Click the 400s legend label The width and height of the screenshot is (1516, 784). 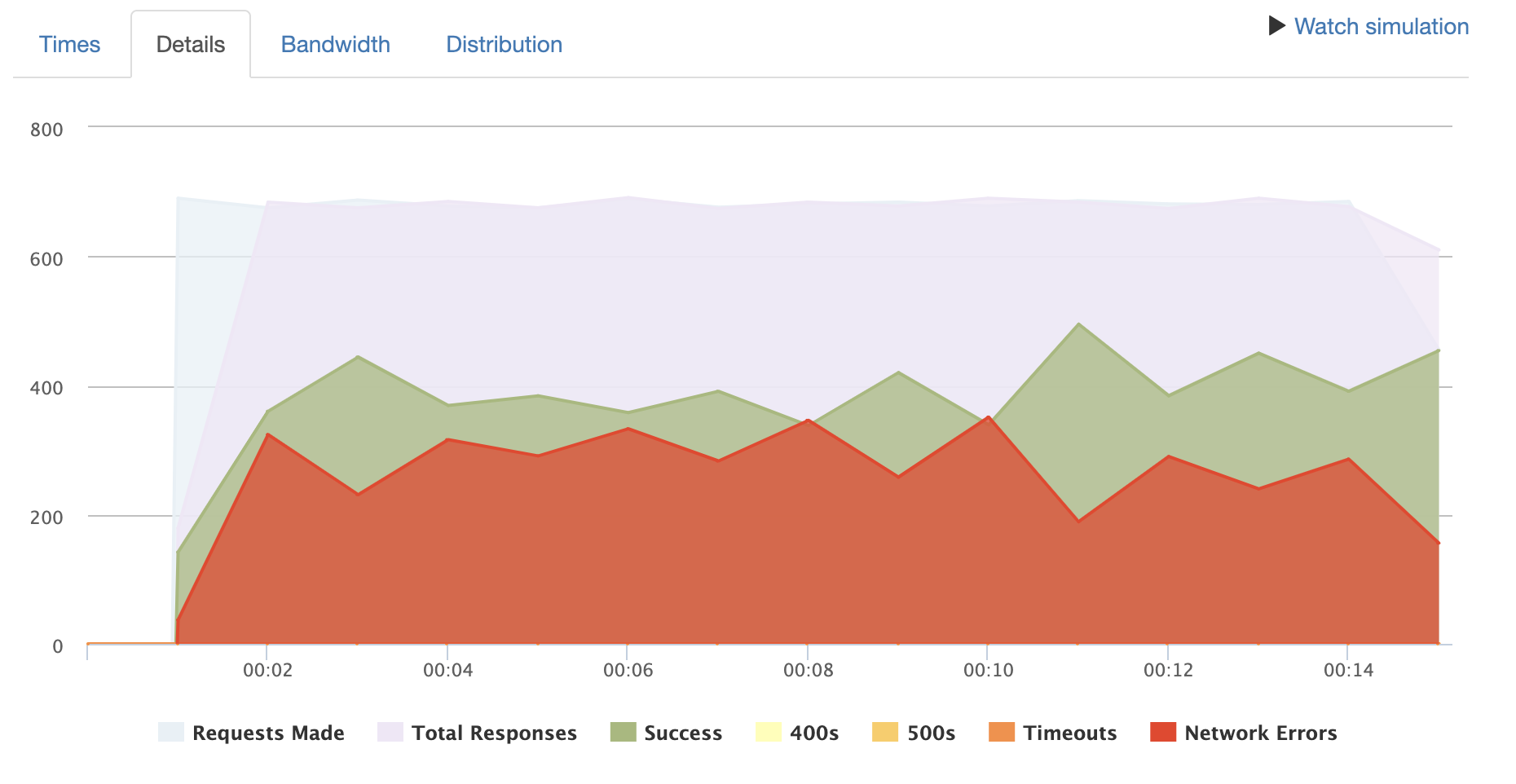coord(814,733)
